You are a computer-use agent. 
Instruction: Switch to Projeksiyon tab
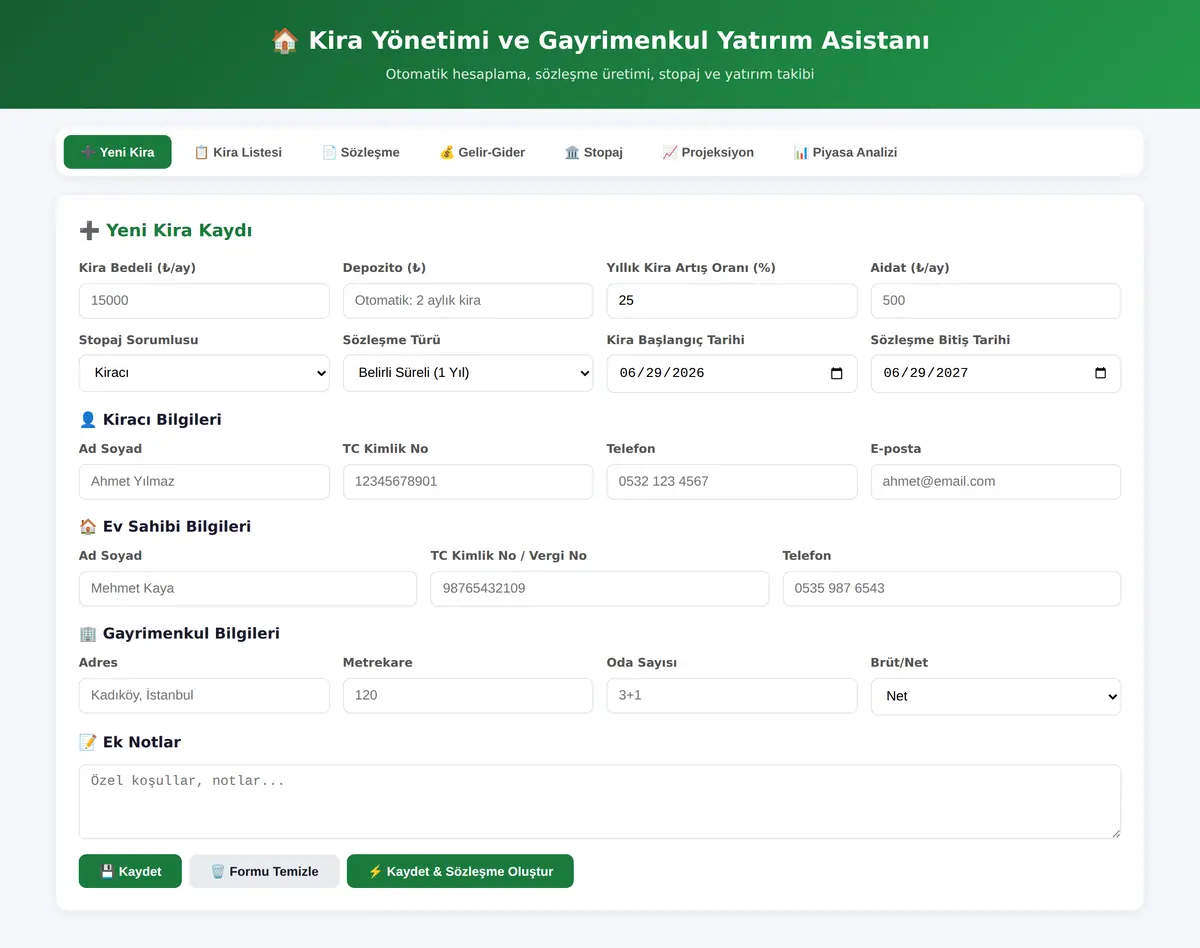click(708, 152)
